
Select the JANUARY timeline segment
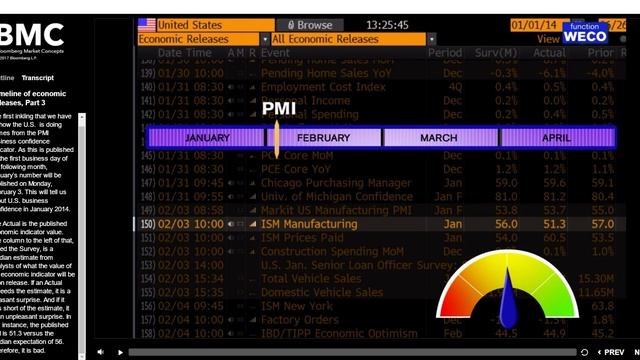207,138
